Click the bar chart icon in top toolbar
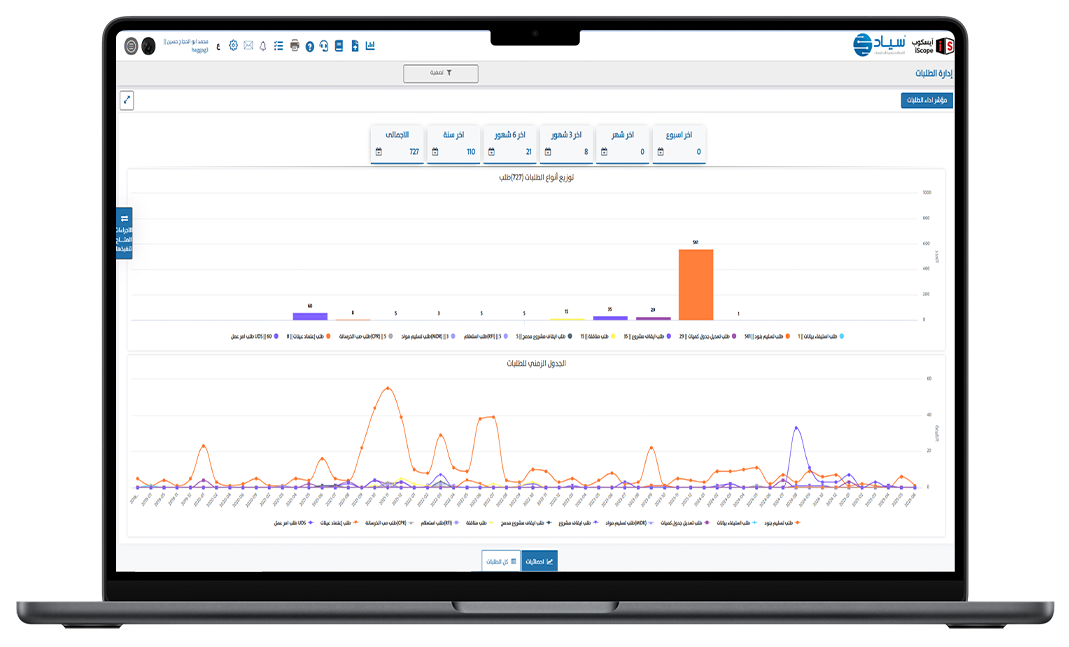The width and height of the screenshot is (1069, 647). pos(370,46)
